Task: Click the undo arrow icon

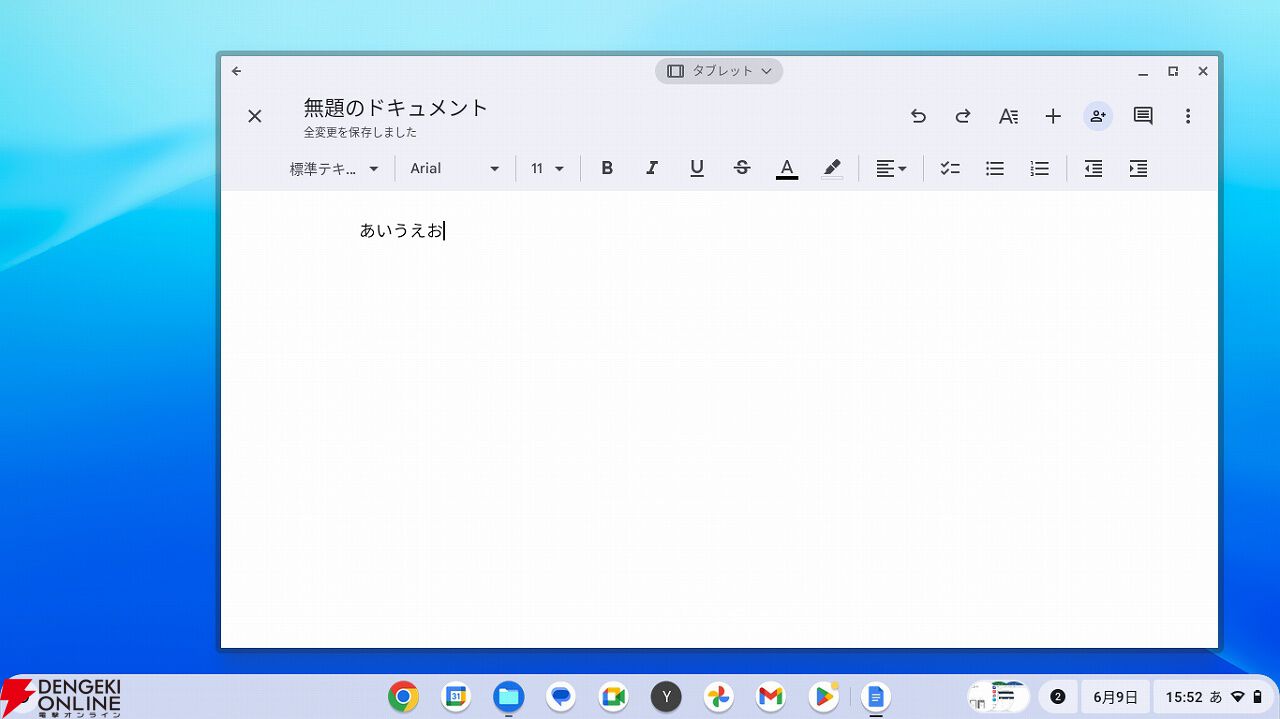Action: tap(918, 116)
